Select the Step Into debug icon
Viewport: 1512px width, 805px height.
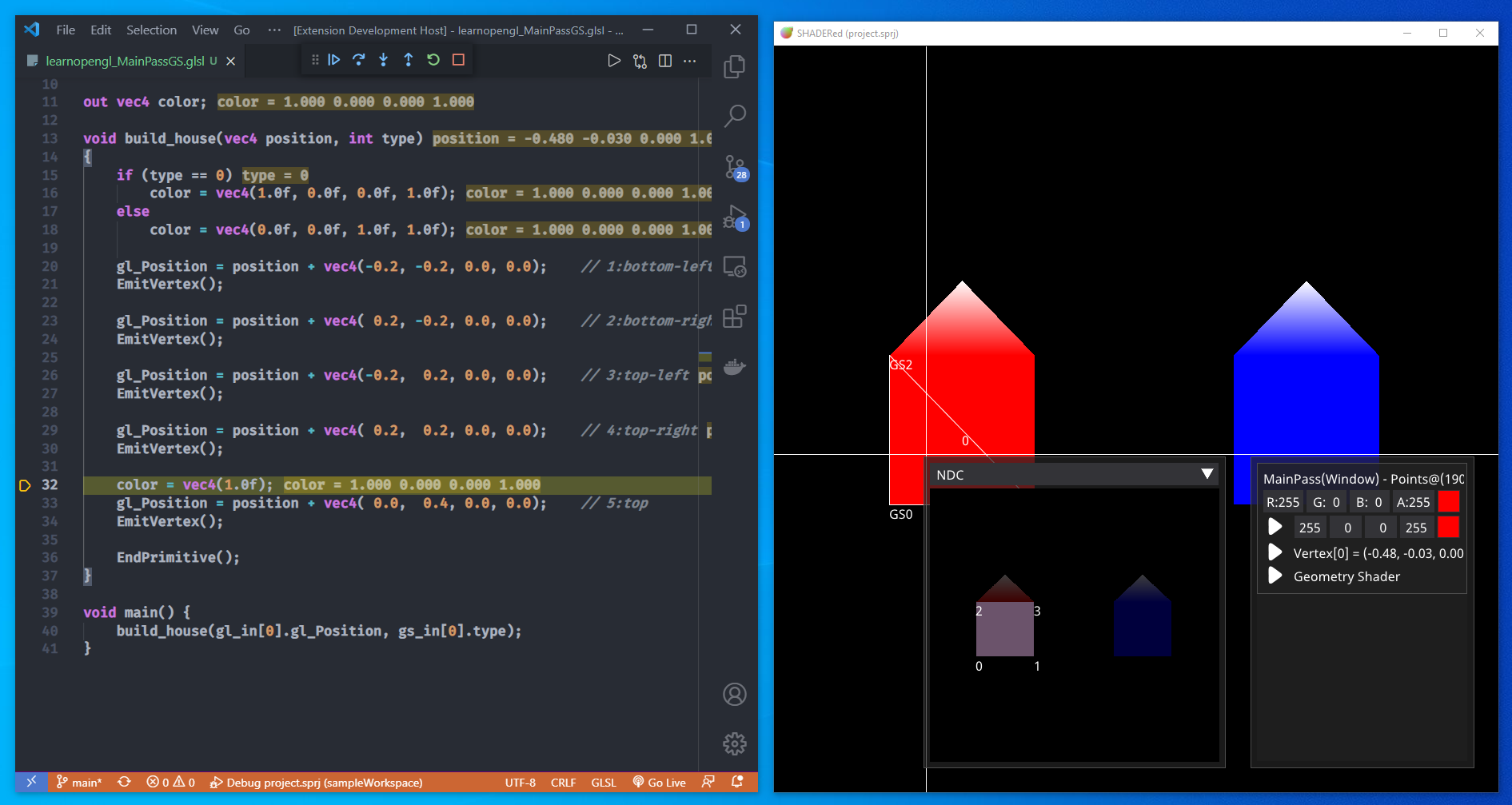(383, 59)
